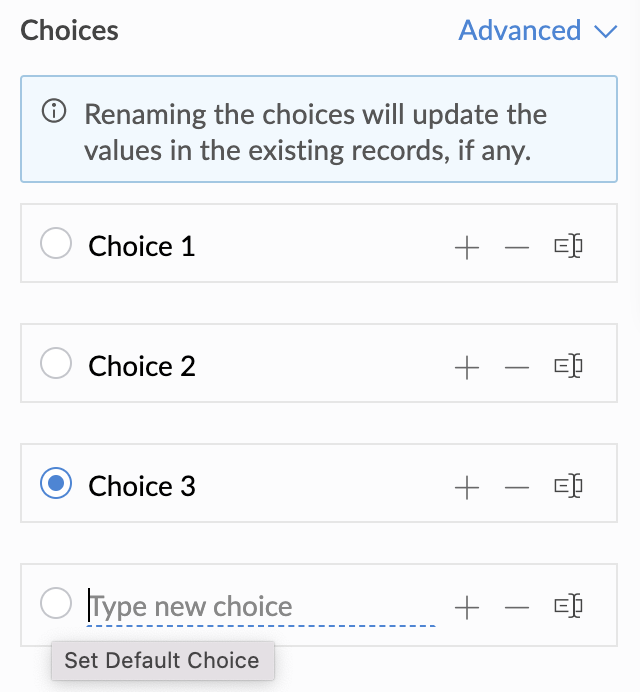Remove Choice 1 using minus icon
Image resolution: width=640 pixels, height=692 pixels.
coord(517,248)
